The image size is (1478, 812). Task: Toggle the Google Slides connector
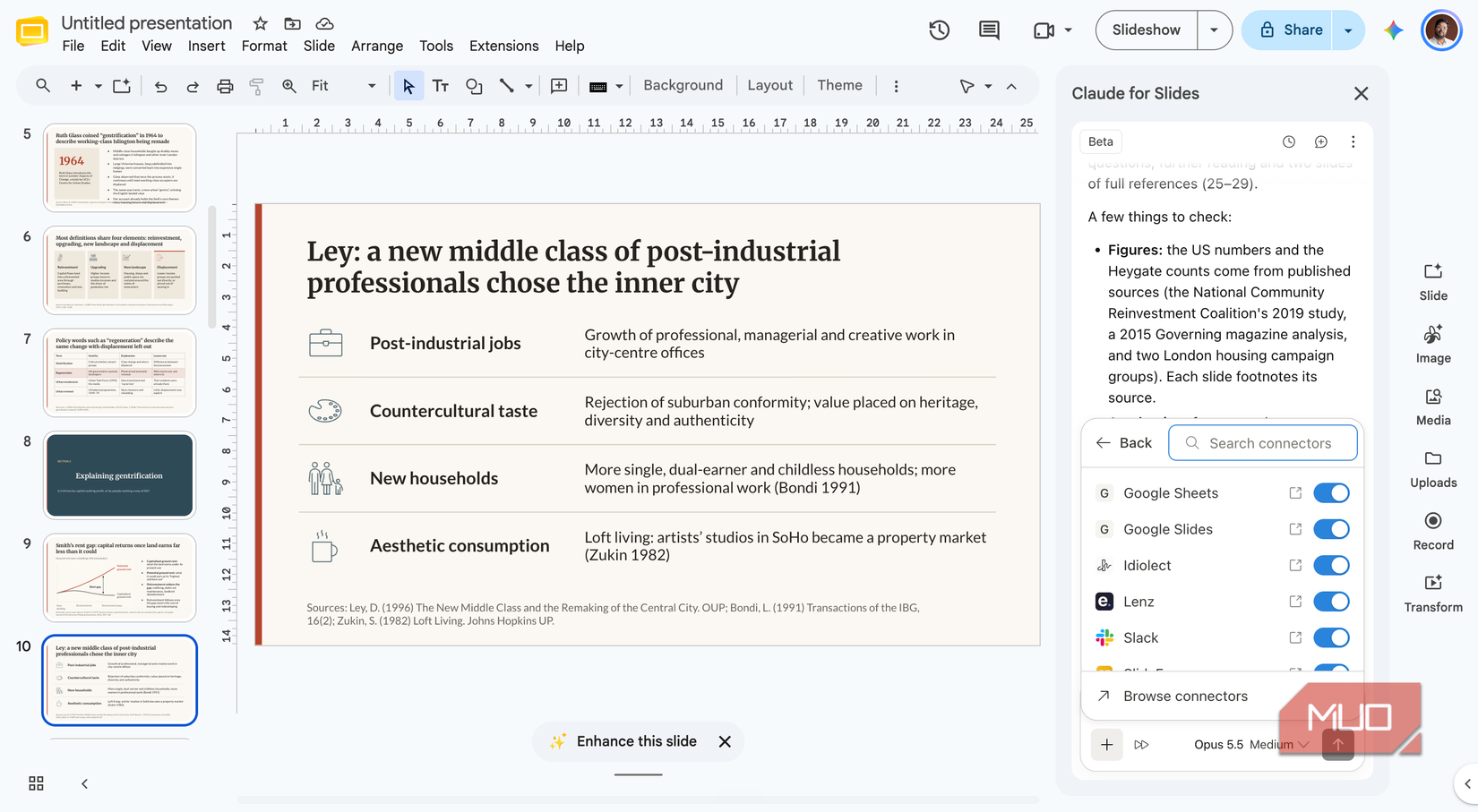[1331, 529]
